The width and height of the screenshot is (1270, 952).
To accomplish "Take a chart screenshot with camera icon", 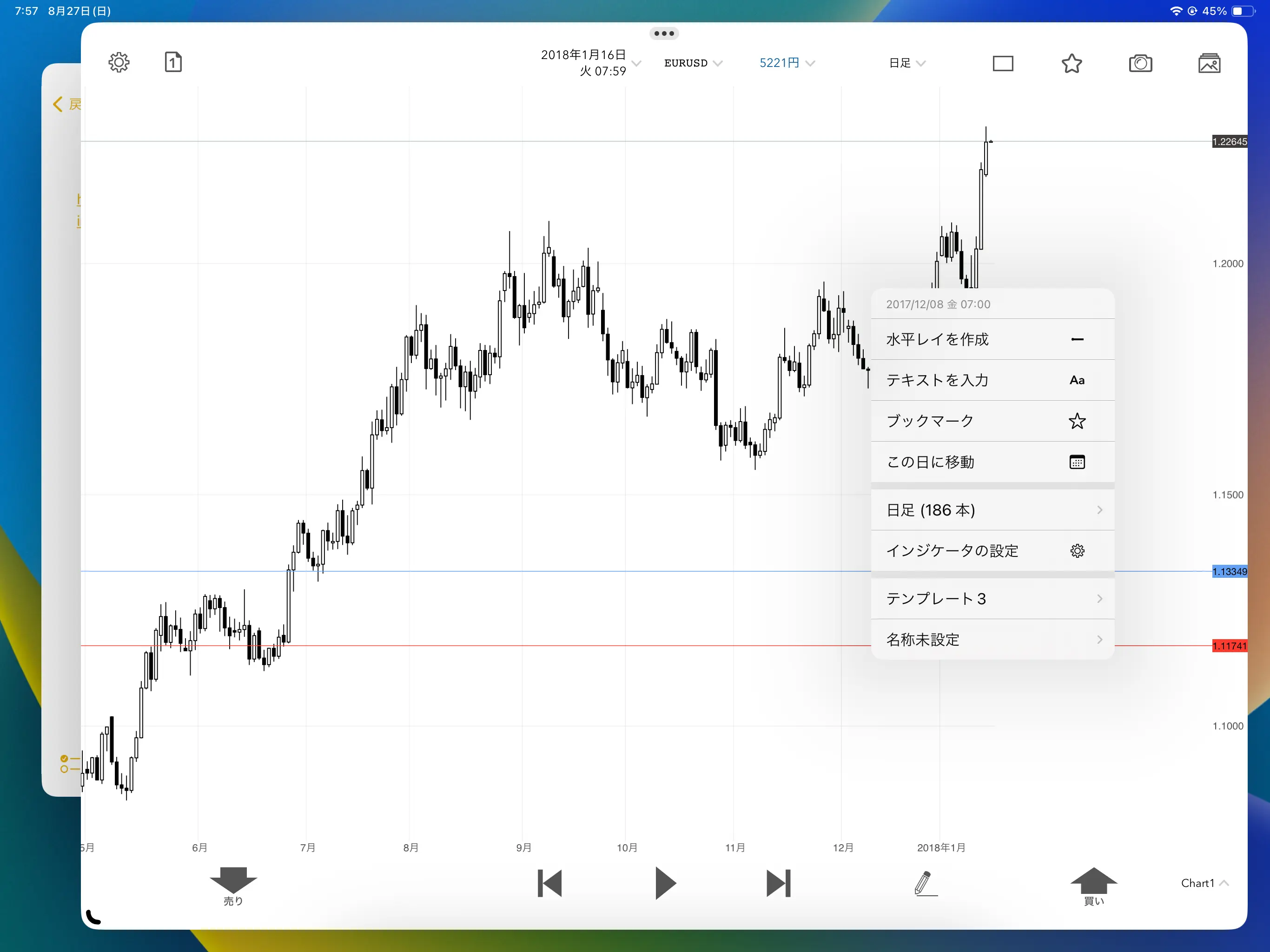I will pos(1140,63).
